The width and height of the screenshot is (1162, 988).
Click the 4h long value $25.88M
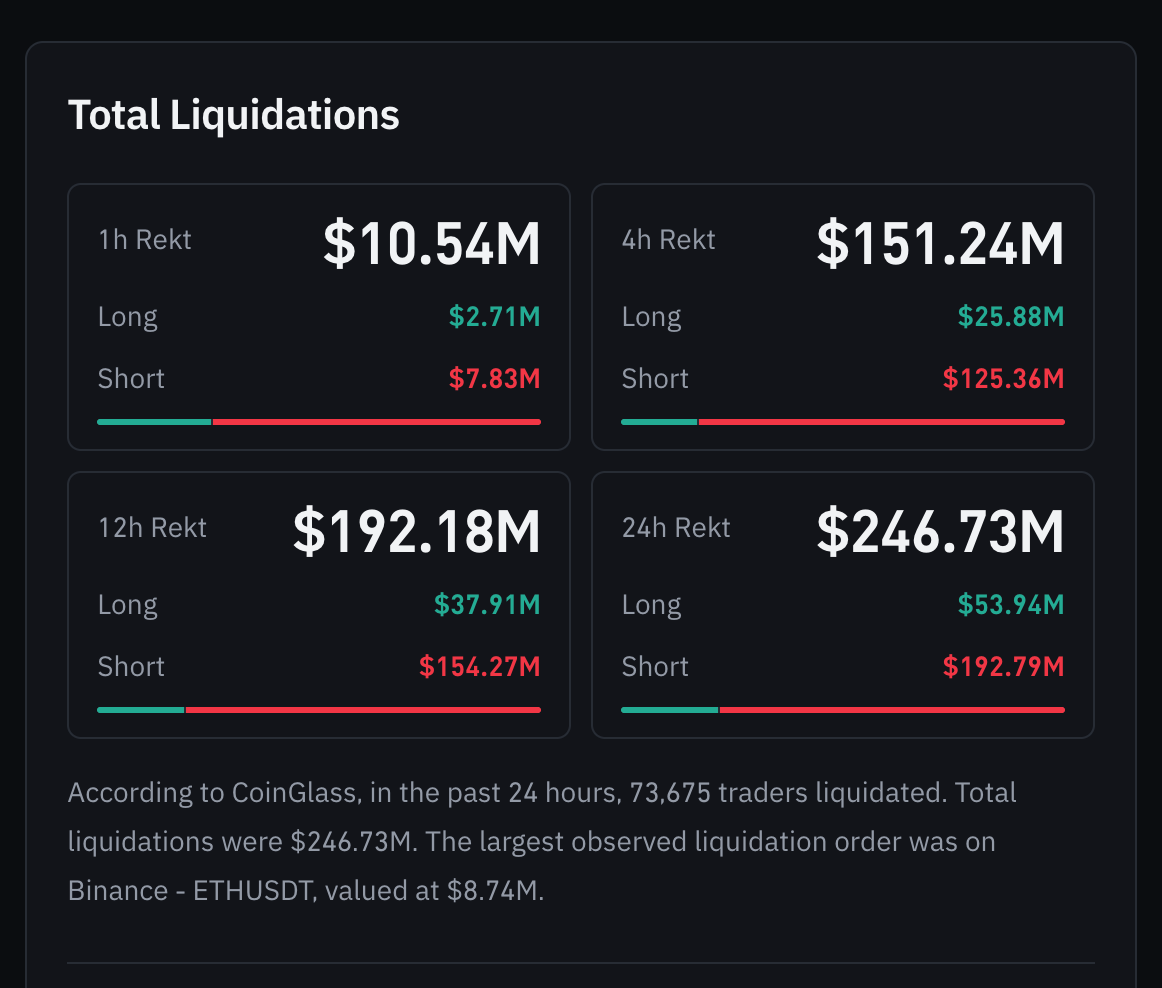pyautogui.click(x=1011, y=316)
